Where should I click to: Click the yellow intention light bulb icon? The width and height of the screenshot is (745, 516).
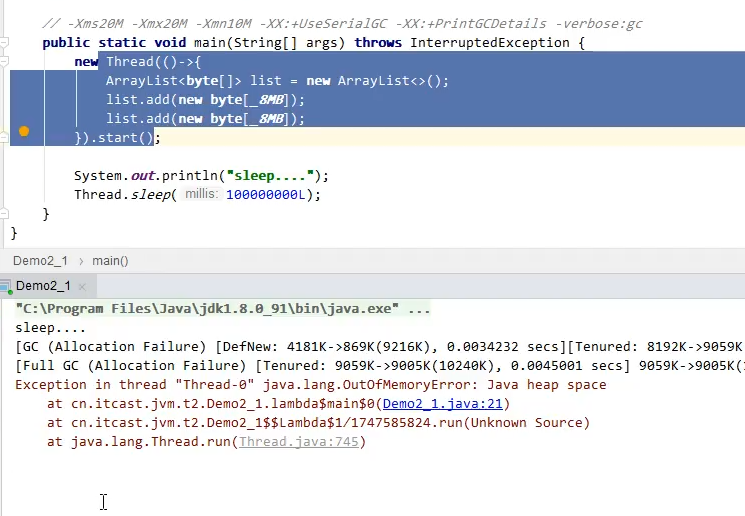coord(24,131)
